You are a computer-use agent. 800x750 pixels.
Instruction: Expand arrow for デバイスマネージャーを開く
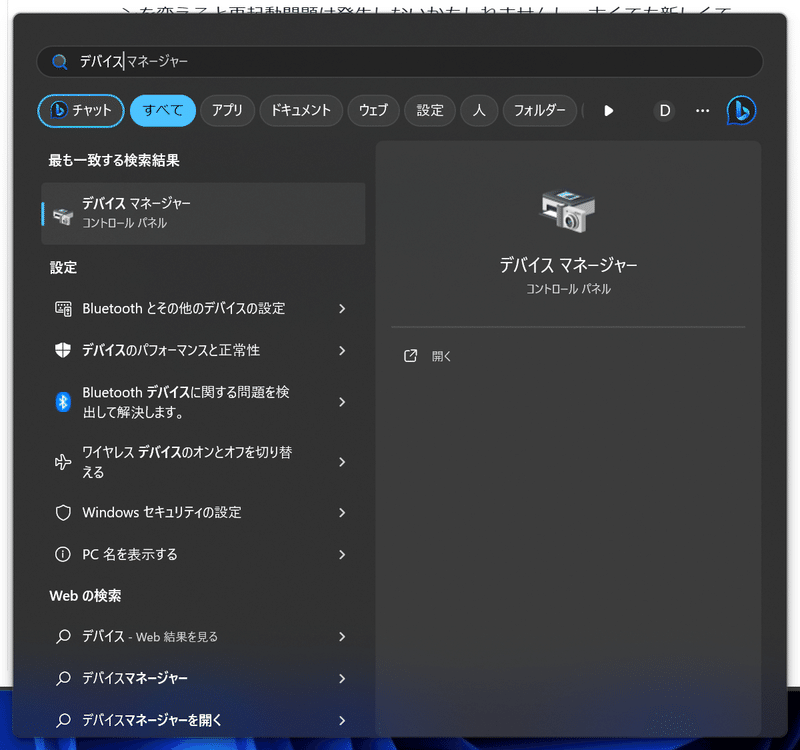(x=342, y=720)
